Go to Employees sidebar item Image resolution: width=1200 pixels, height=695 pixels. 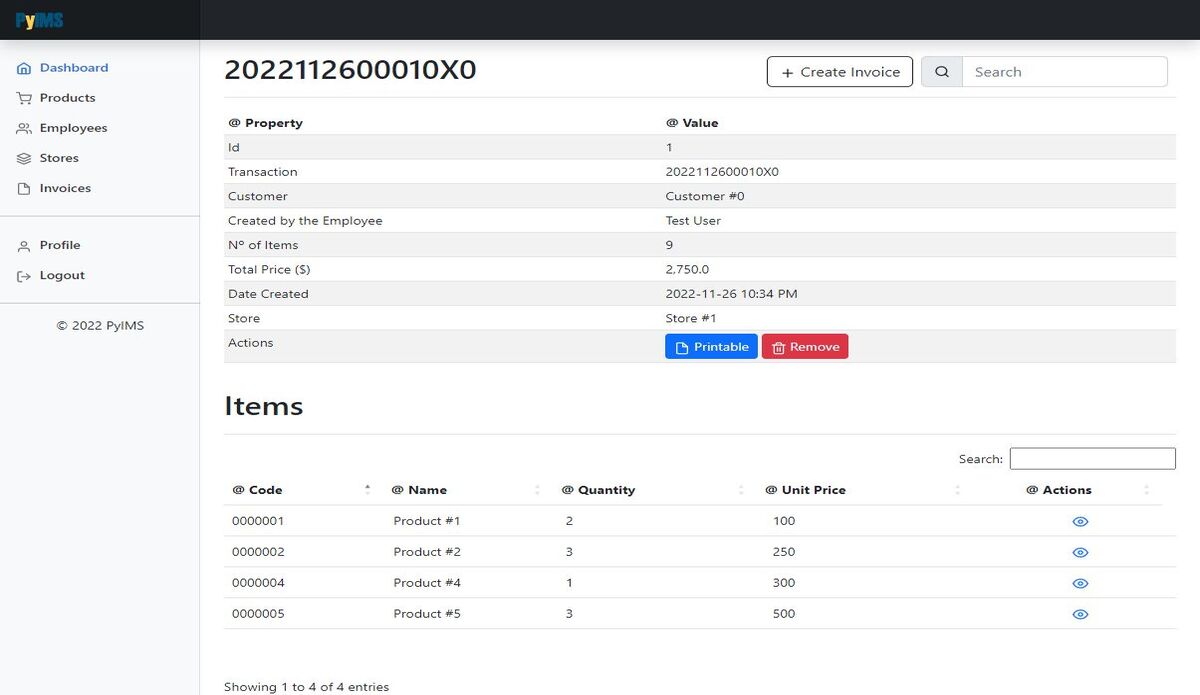[x=73, y=128]
